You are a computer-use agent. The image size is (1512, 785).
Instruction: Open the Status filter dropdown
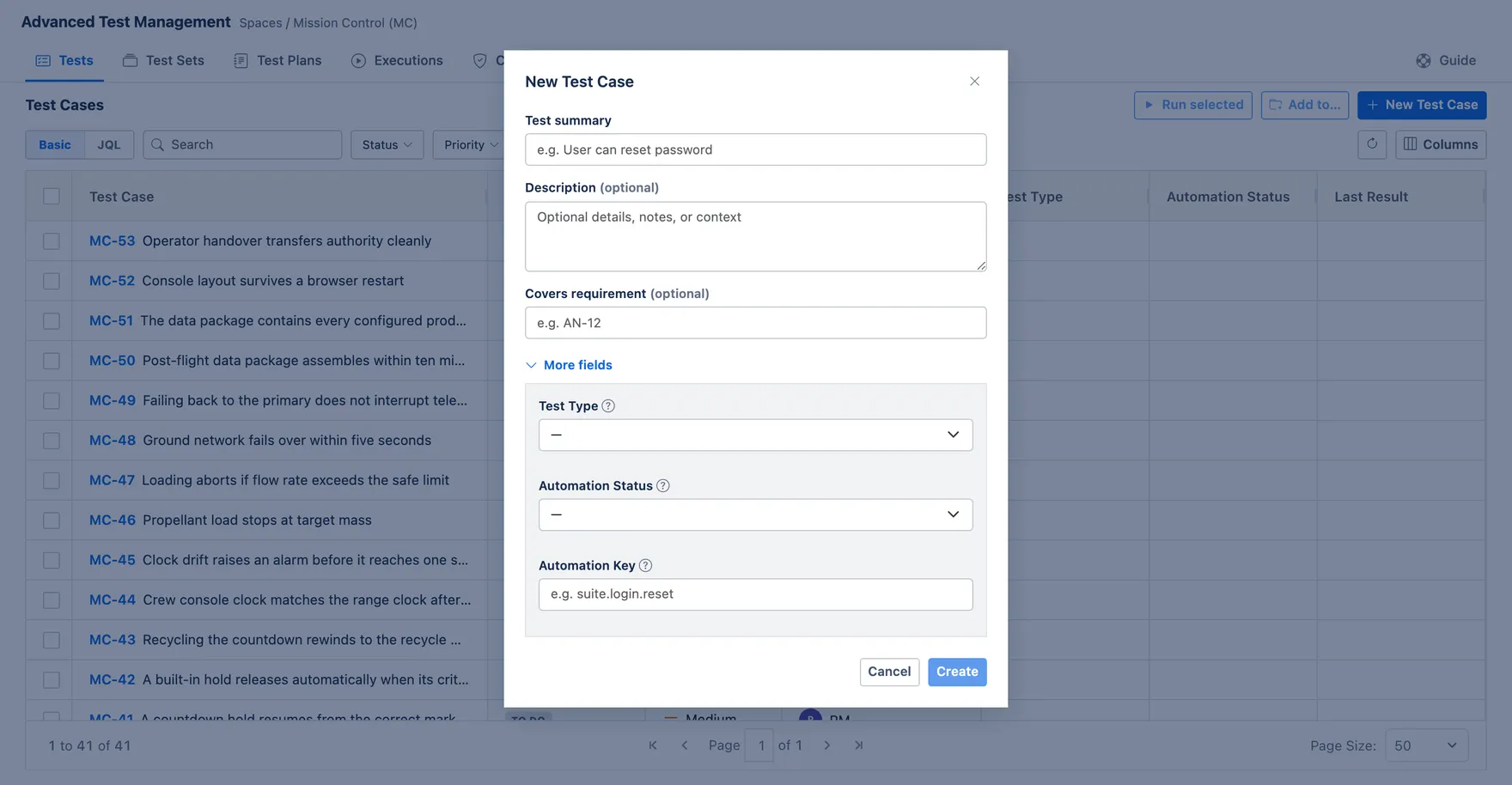pos(387,145)
